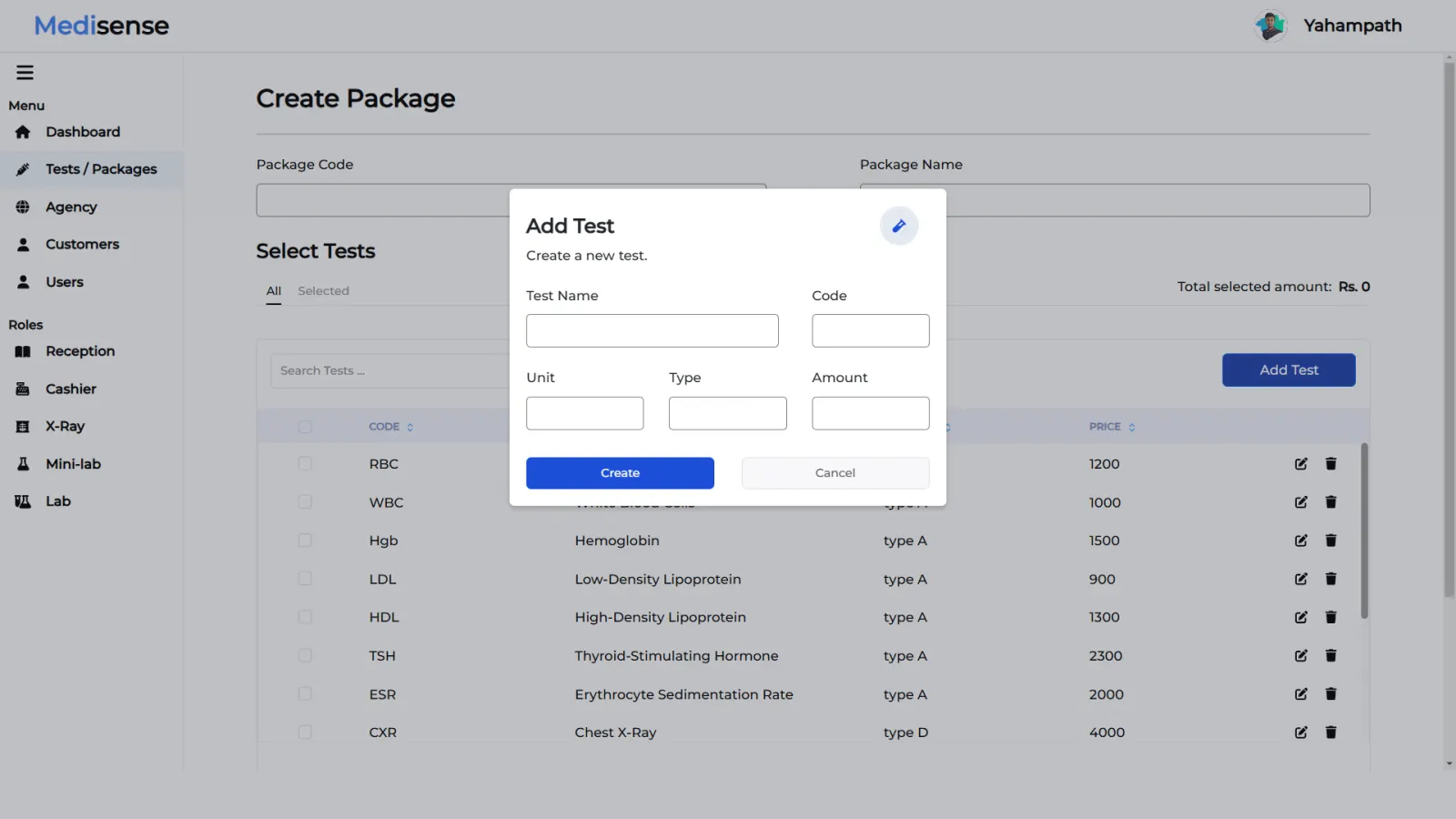1456x819 pixels.
Task: Delete the ESR test row
Action: click(1330, 694)
